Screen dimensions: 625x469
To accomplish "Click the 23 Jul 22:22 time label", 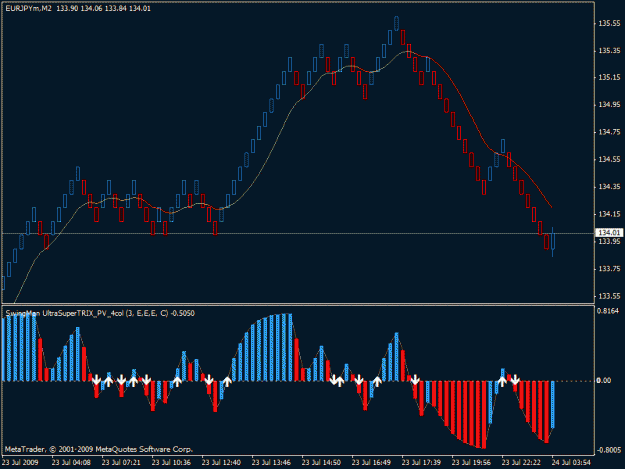I will click(x=521, y=463).
